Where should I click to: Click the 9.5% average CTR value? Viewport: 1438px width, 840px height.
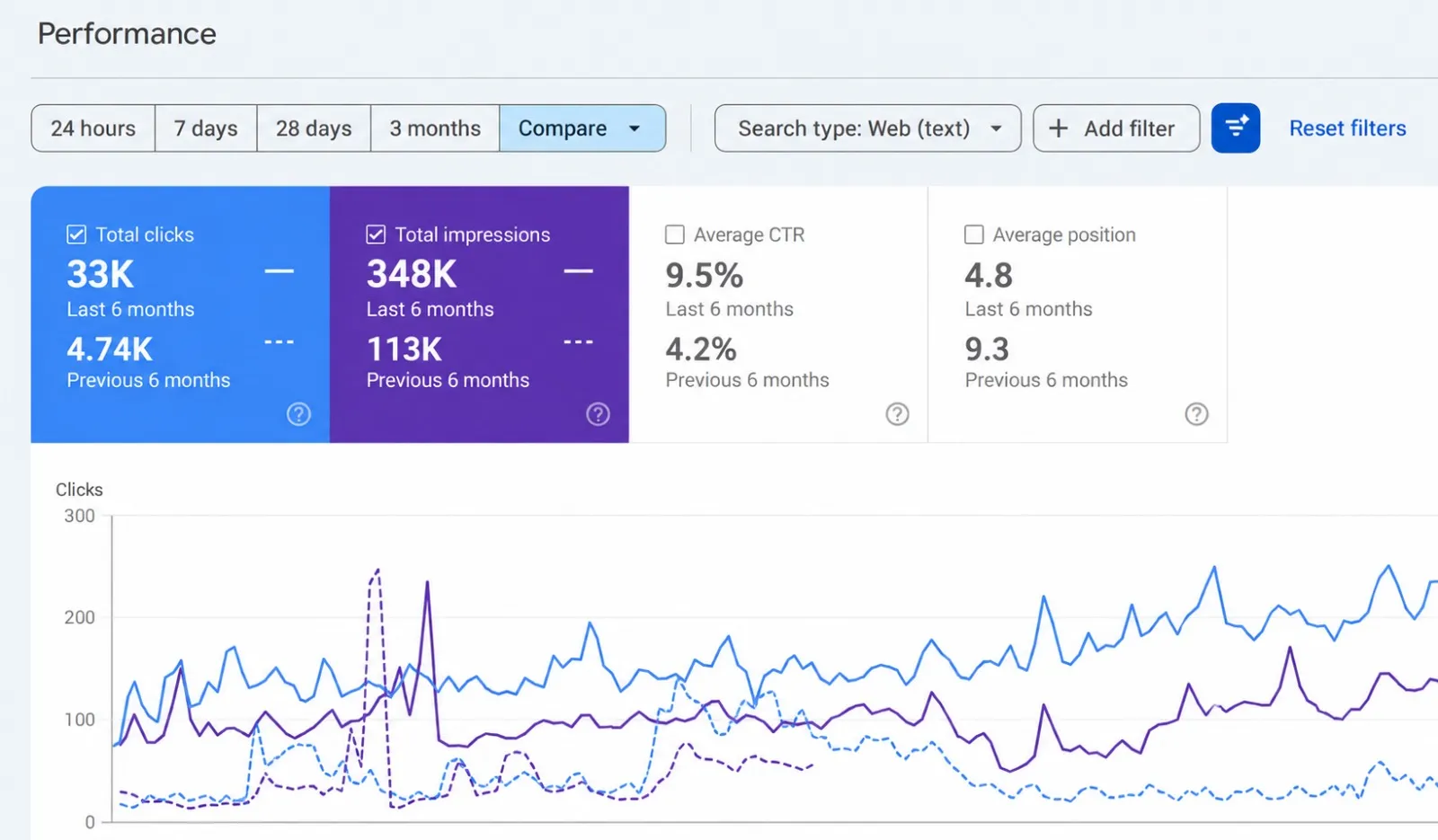coord(705,275)
